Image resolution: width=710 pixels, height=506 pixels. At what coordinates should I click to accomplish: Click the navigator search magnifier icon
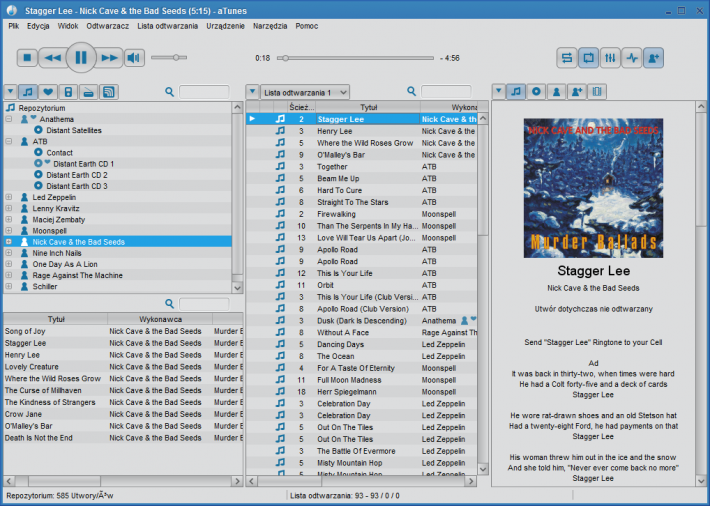(x=169, y=92)
